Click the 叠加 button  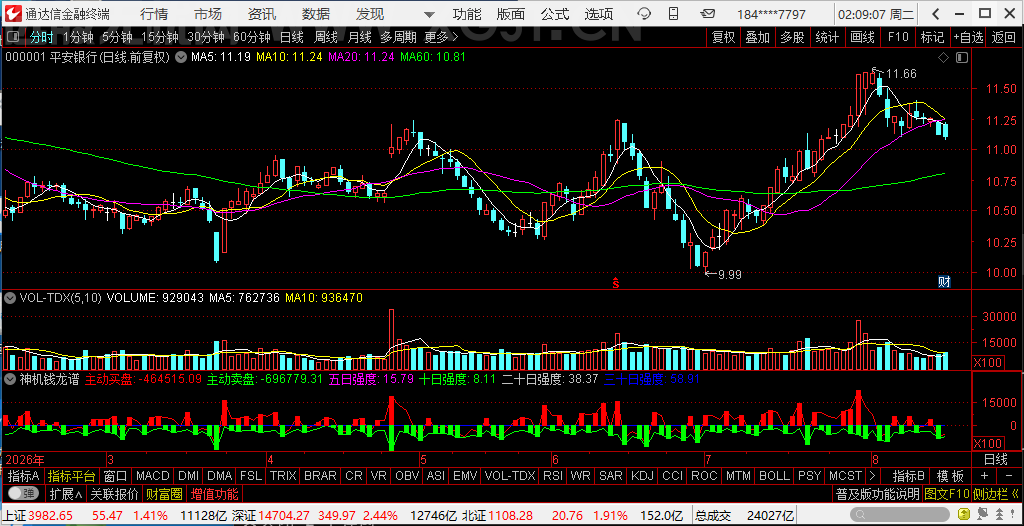758,38
